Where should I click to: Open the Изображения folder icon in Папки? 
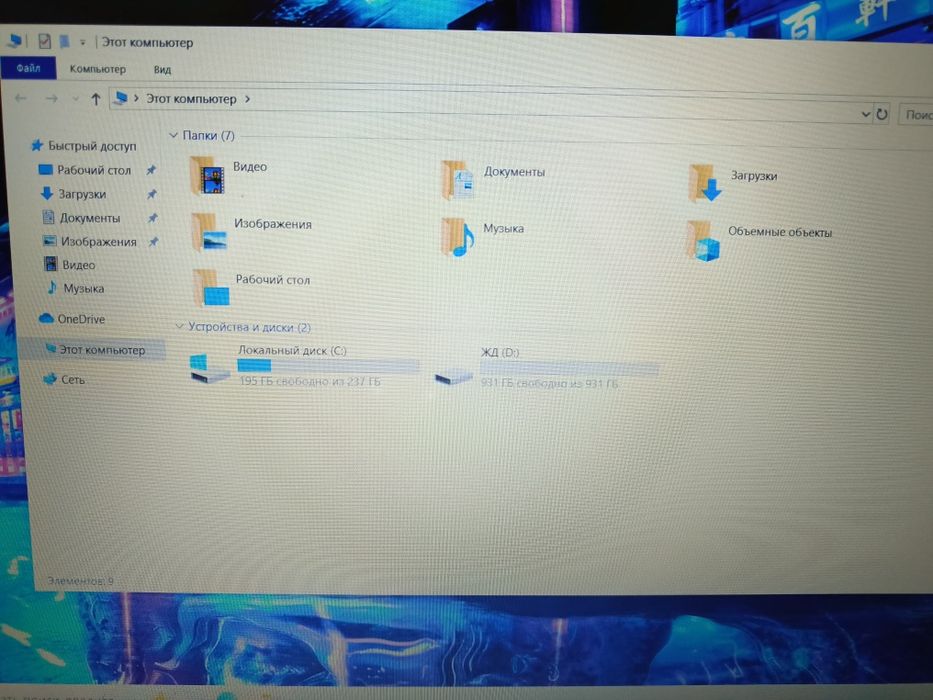tap(209, 233)
